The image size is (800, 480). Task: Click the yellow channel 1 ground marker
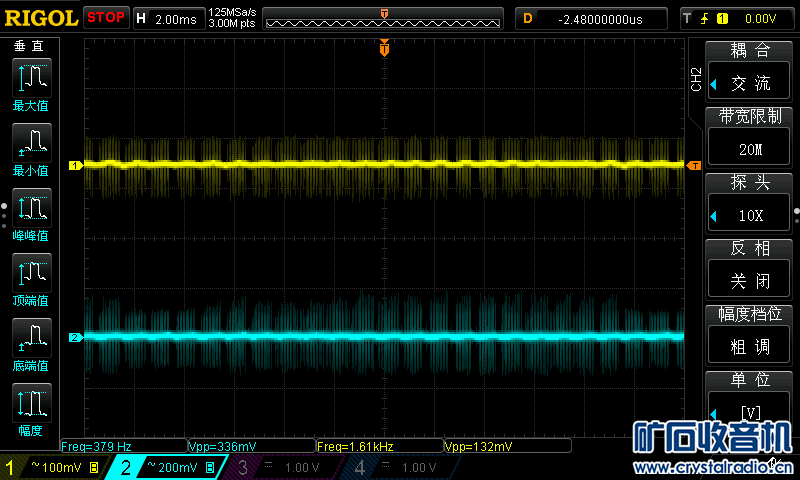pos(74,165)
